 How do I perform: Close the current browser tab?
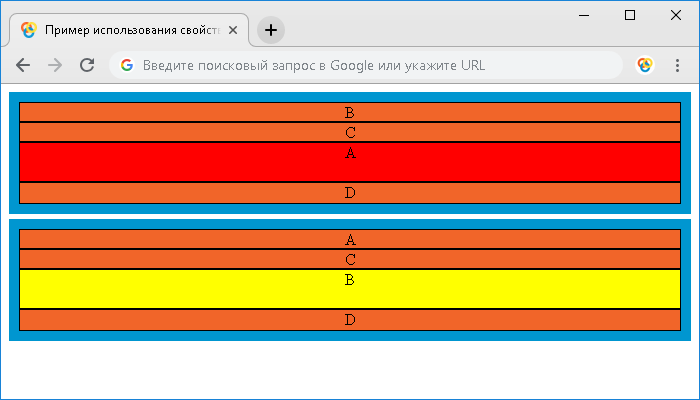tap(233, 30)
